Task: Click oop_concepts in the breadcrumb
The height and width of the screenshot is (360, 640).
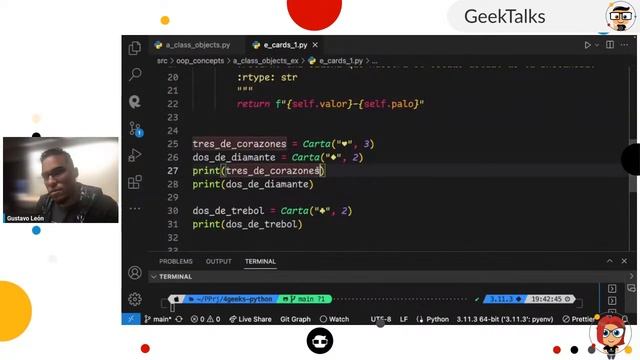Action: (x=200, y=61)
